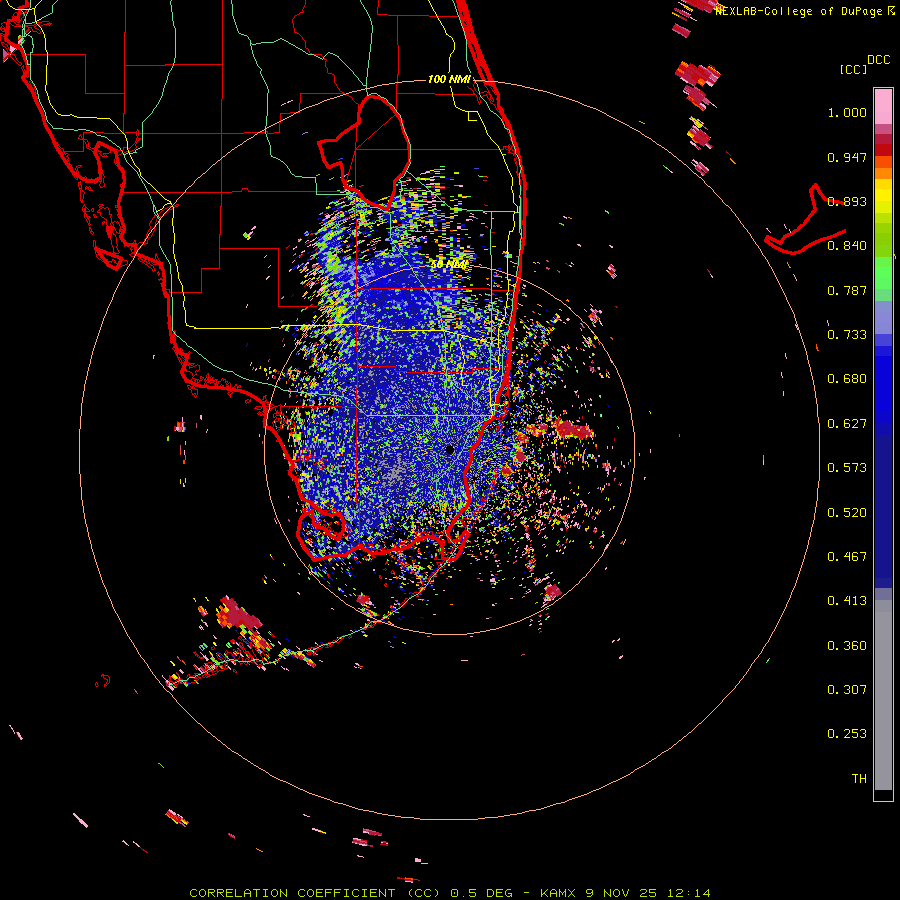
Task: Select the 0.307 scale label
Action: (x=847, y=690)
